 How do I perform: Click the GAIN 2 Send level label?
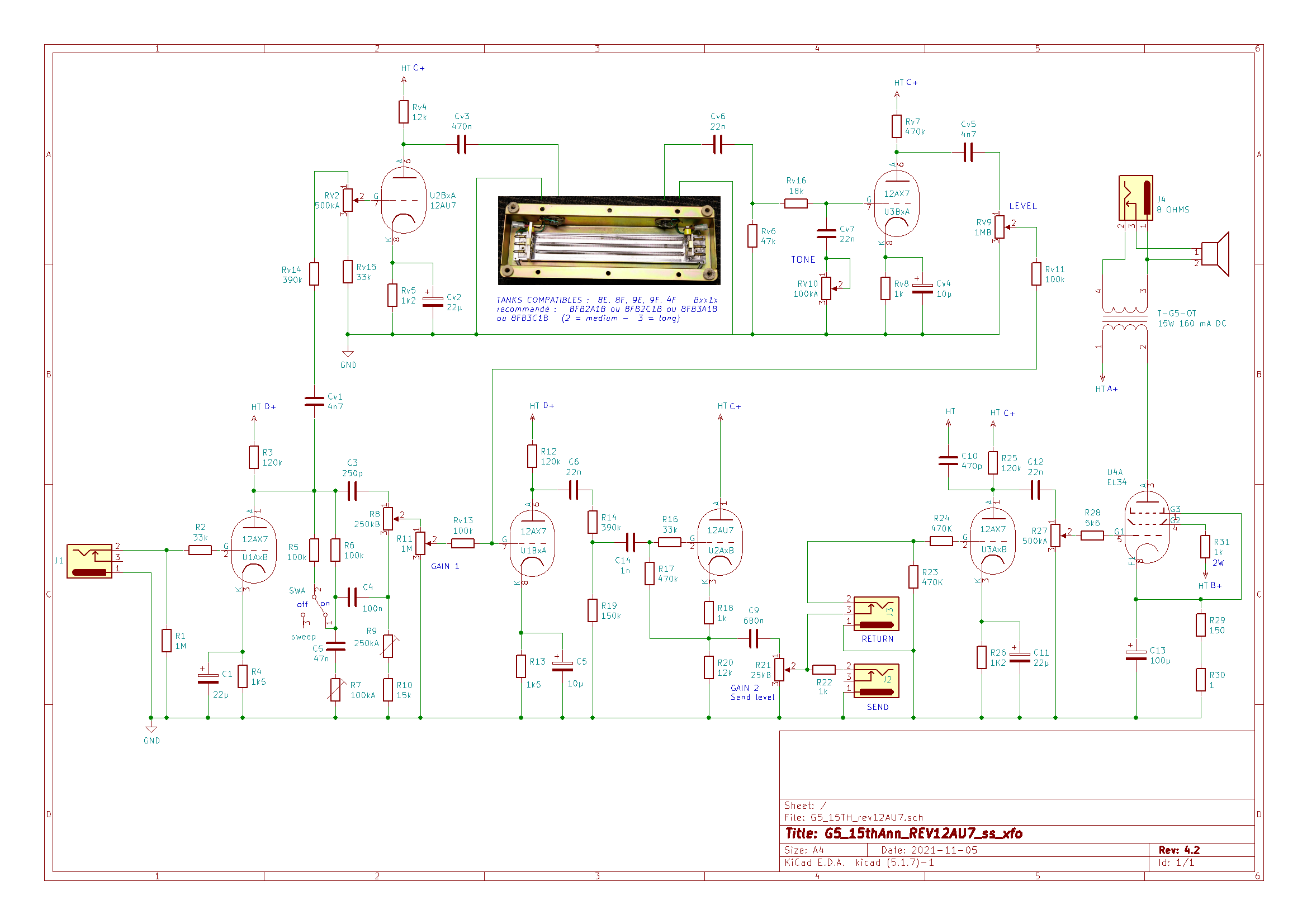click(752, 693)
